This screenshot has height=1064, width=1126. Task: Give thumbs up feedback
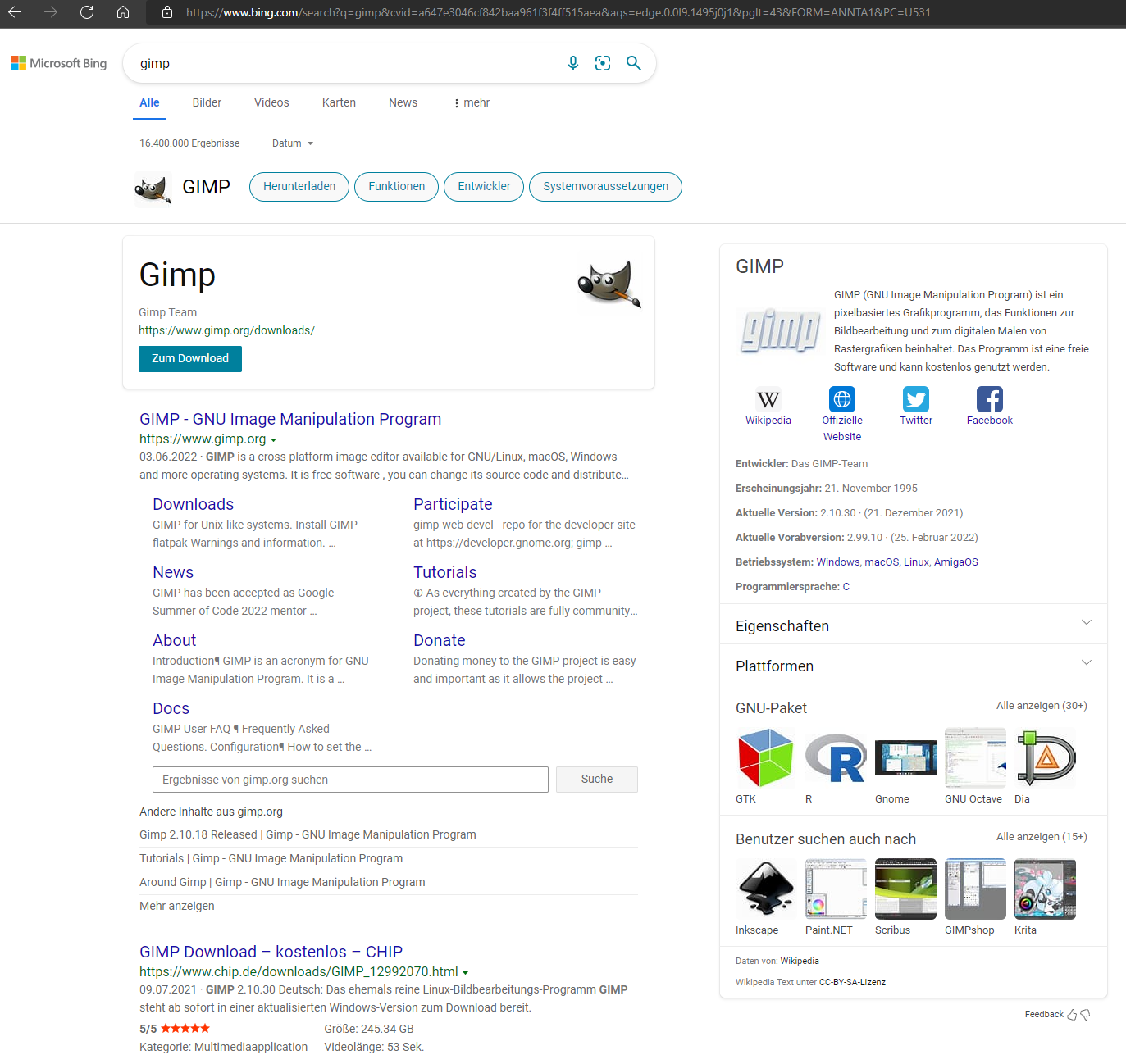pos(1071,1015)
